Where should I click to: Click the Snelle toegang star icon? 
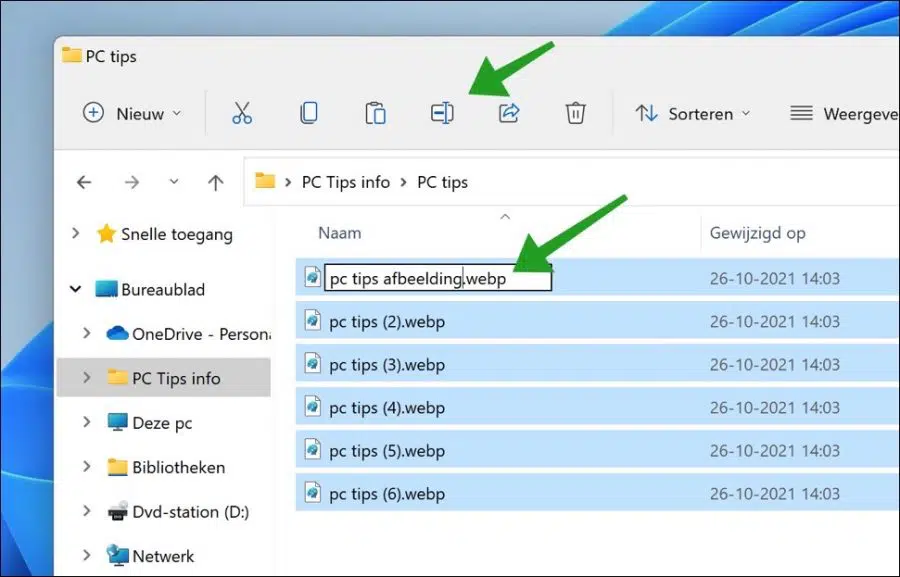point(106,233)
